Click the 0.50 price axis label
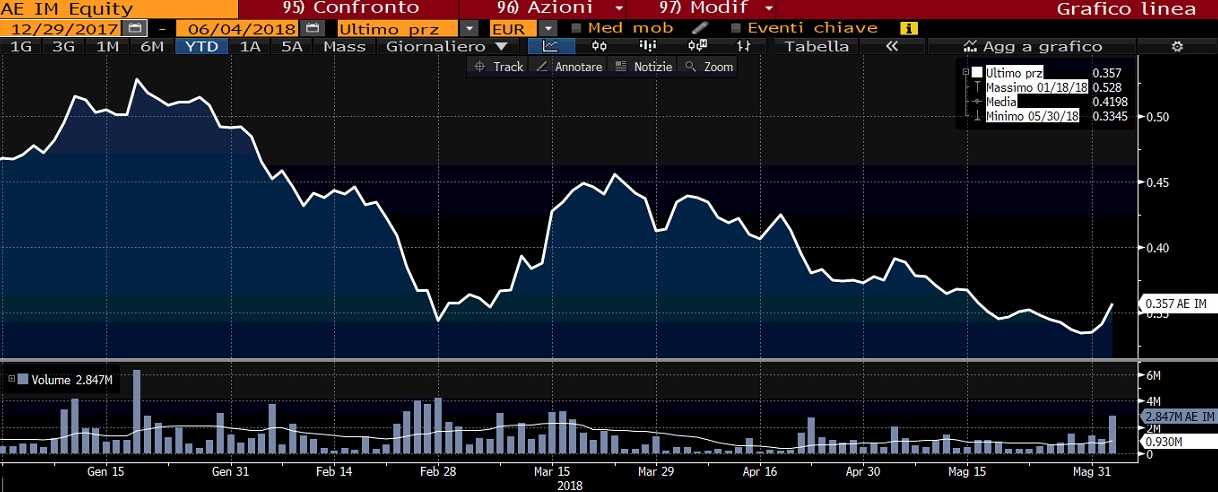 [1159, 117]
